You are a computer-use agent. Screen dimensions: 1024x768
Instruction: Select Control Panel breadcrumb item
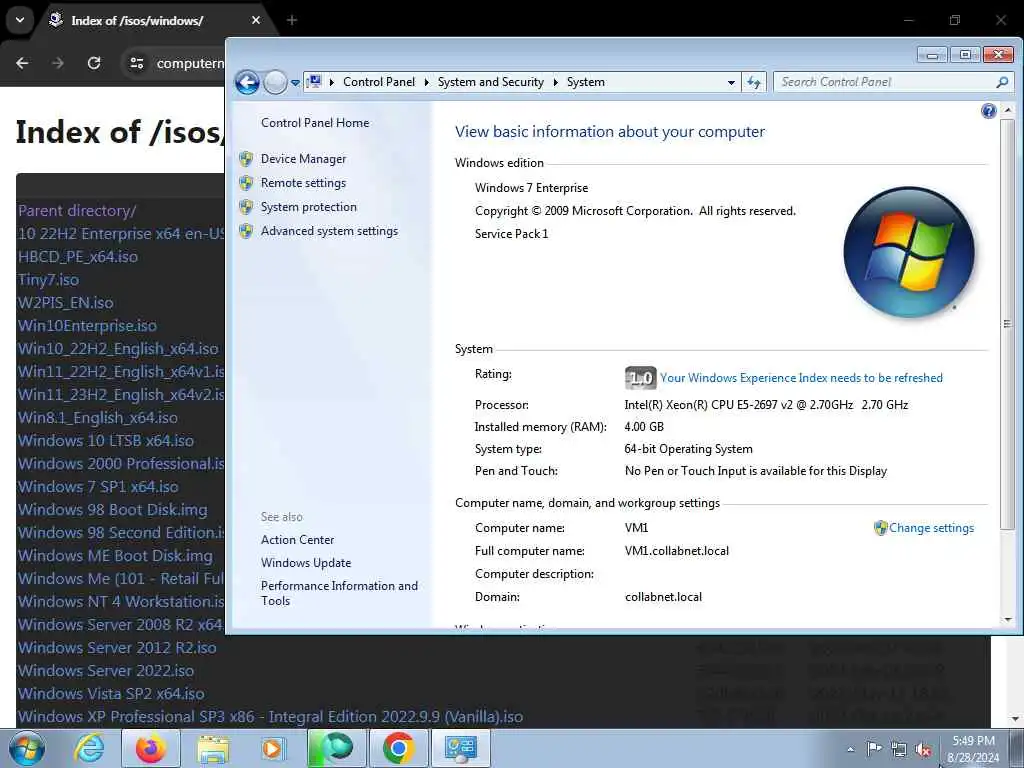[x=379, y=82]
